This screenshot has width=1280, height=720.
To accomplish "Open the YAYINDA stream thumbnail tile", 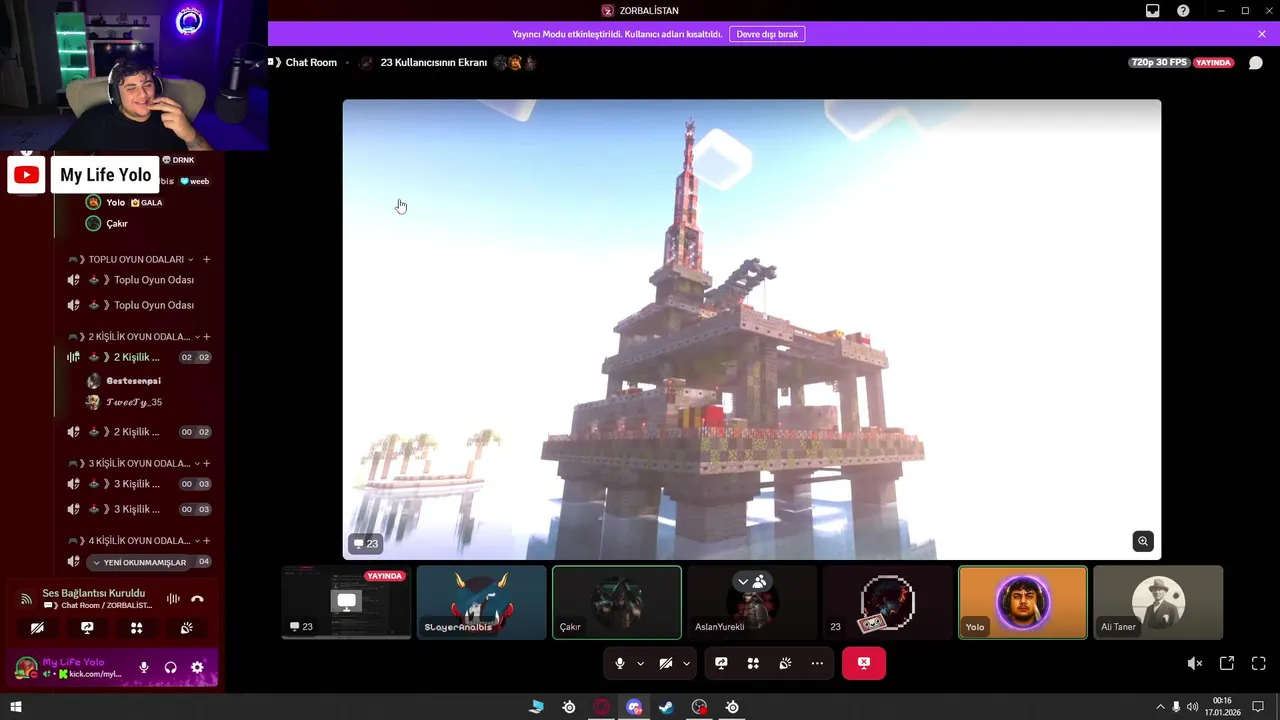I will (x=346, y=603).
